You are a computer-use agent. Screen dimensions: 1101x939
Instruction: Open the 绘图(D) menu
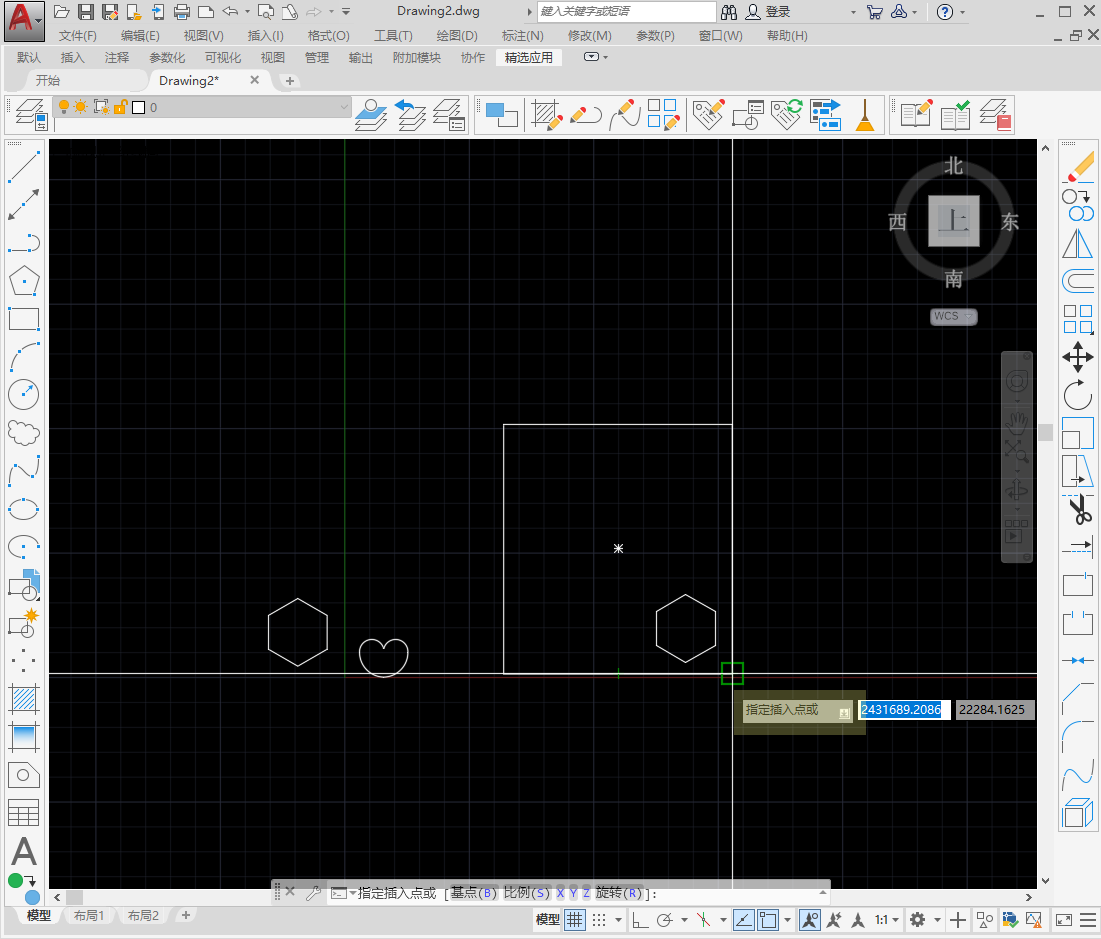coord(457,36)
